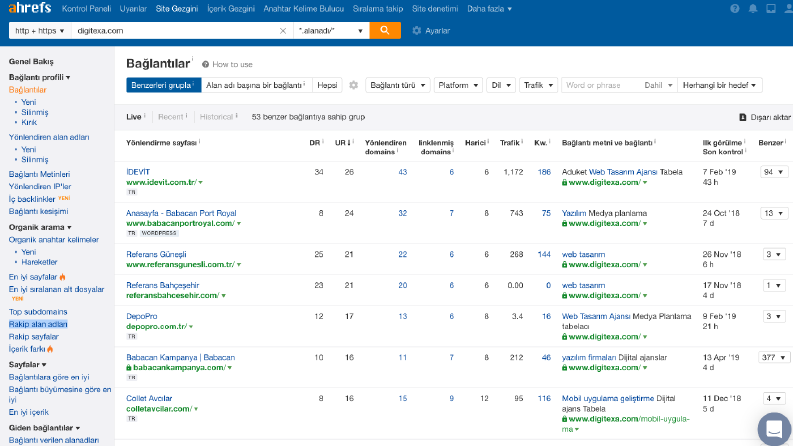
Task: Open Yönlendiren alan adları link
Action: click(49, 137)
